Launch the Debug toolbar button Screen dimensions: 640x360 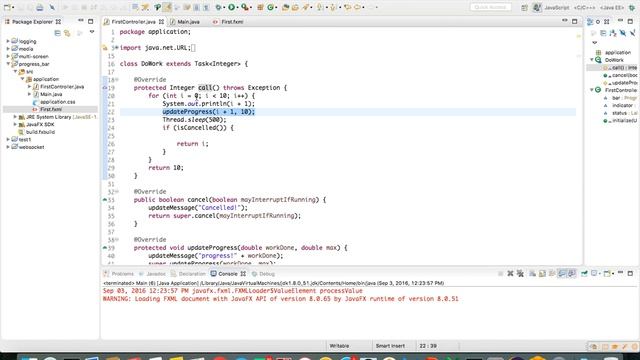[x=219, y=7]
